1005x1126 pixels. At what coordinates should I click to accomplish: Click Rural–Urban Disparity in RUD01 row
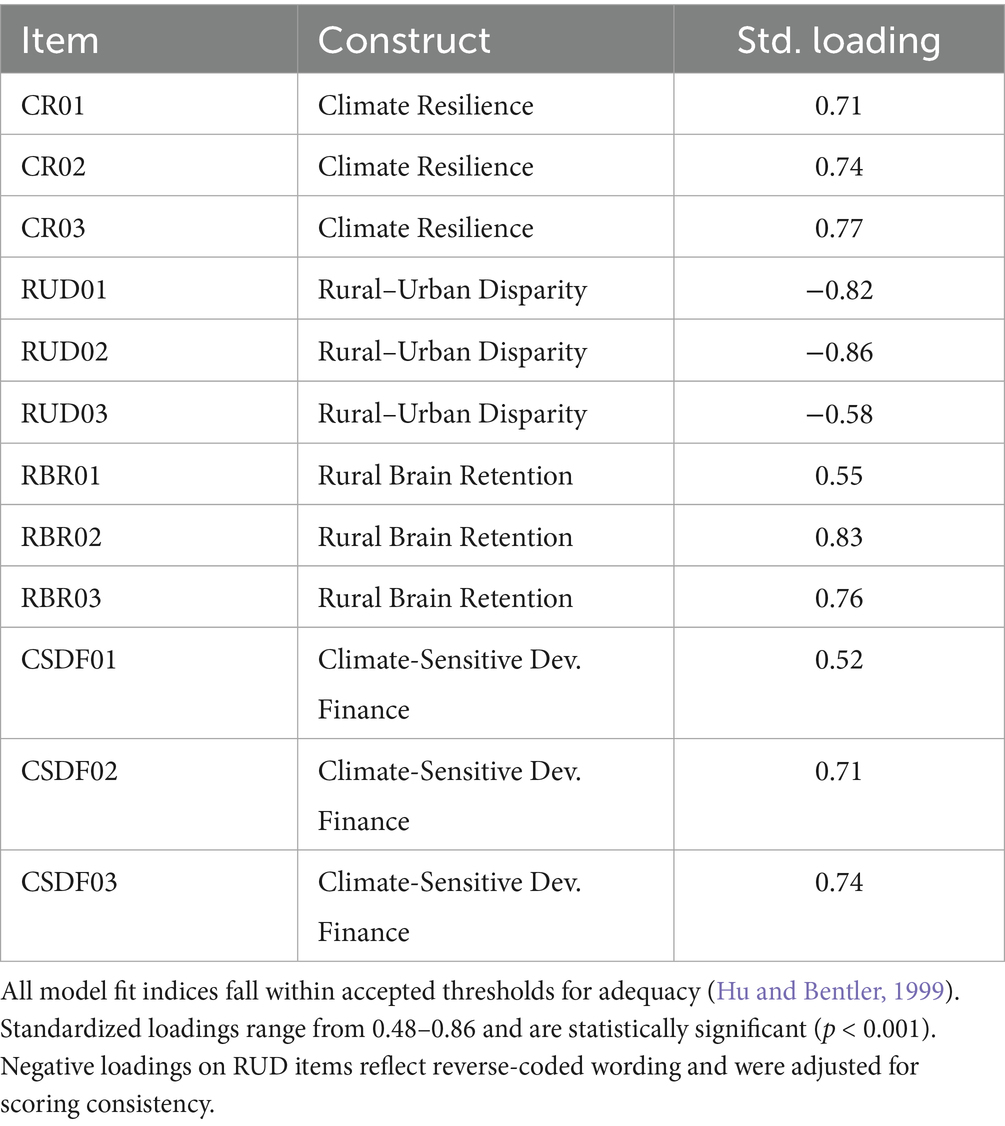(x=452, y=290)
